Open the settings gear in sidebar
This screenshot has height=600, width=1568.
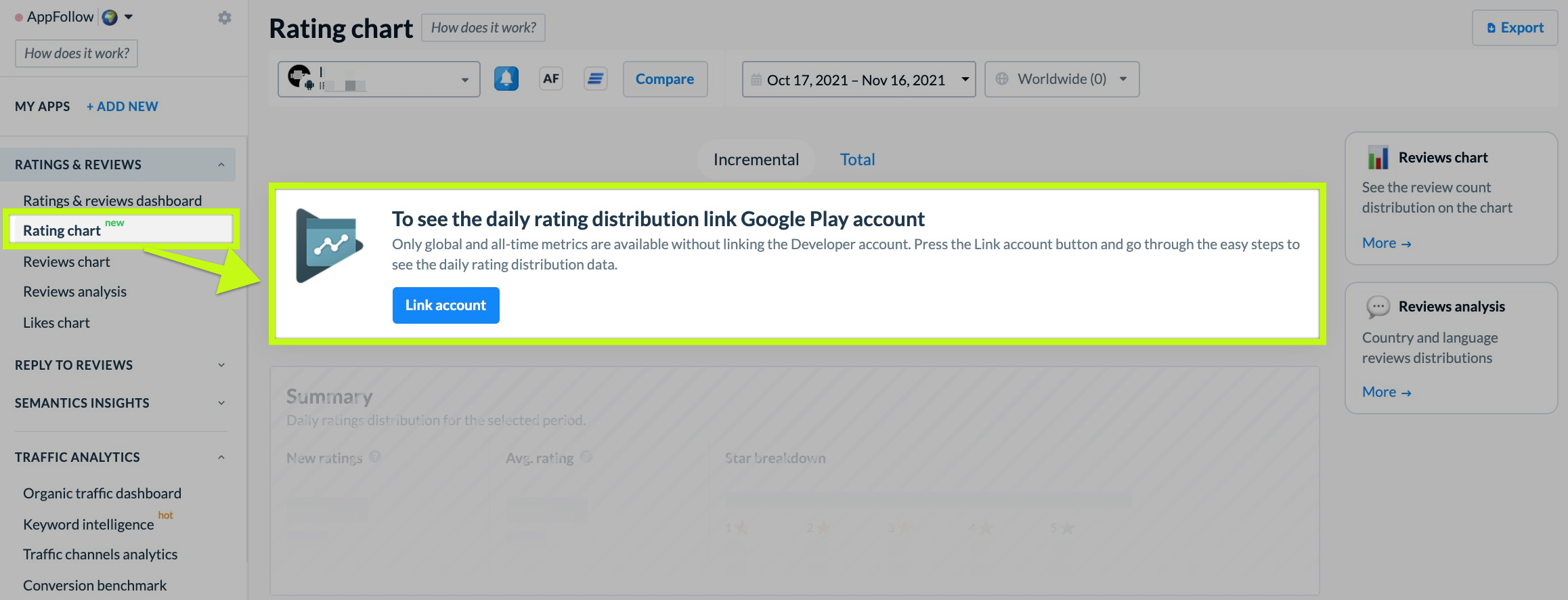(225, 18)
